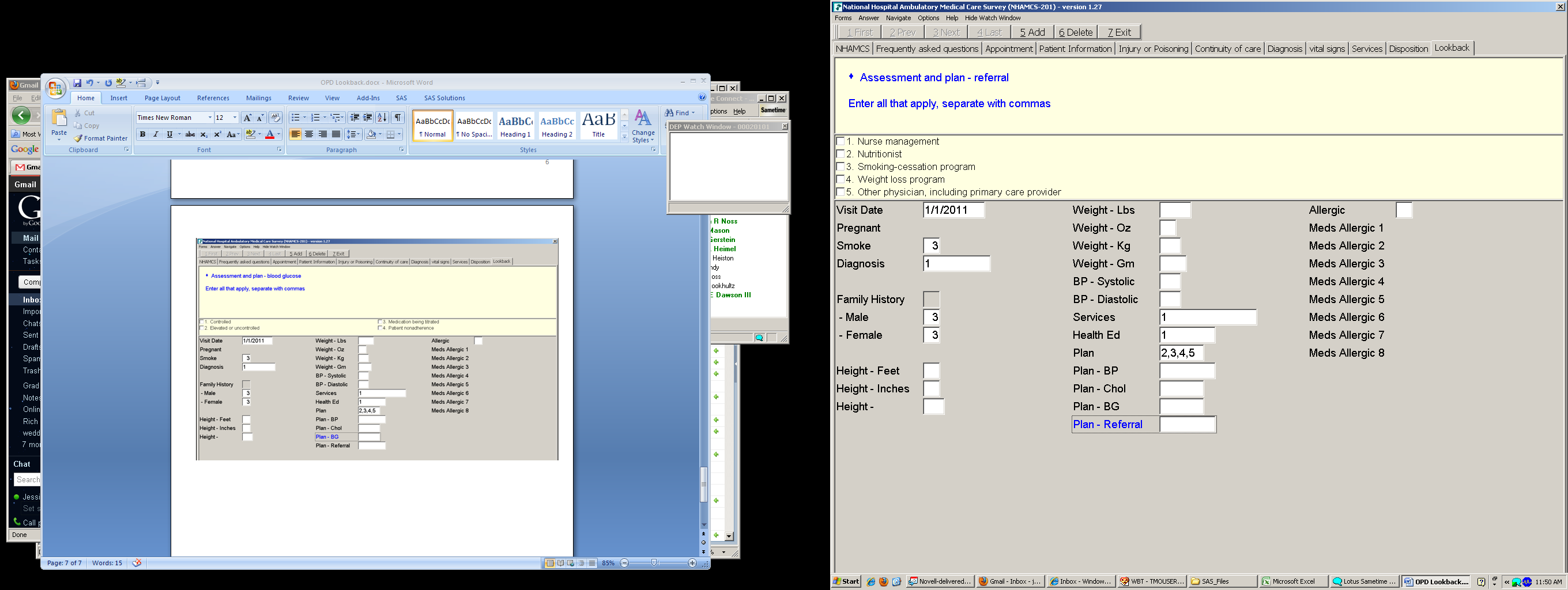Open the Change Styles dropdown
Viewport: 1568px width, 590px height.
(643, 127)
